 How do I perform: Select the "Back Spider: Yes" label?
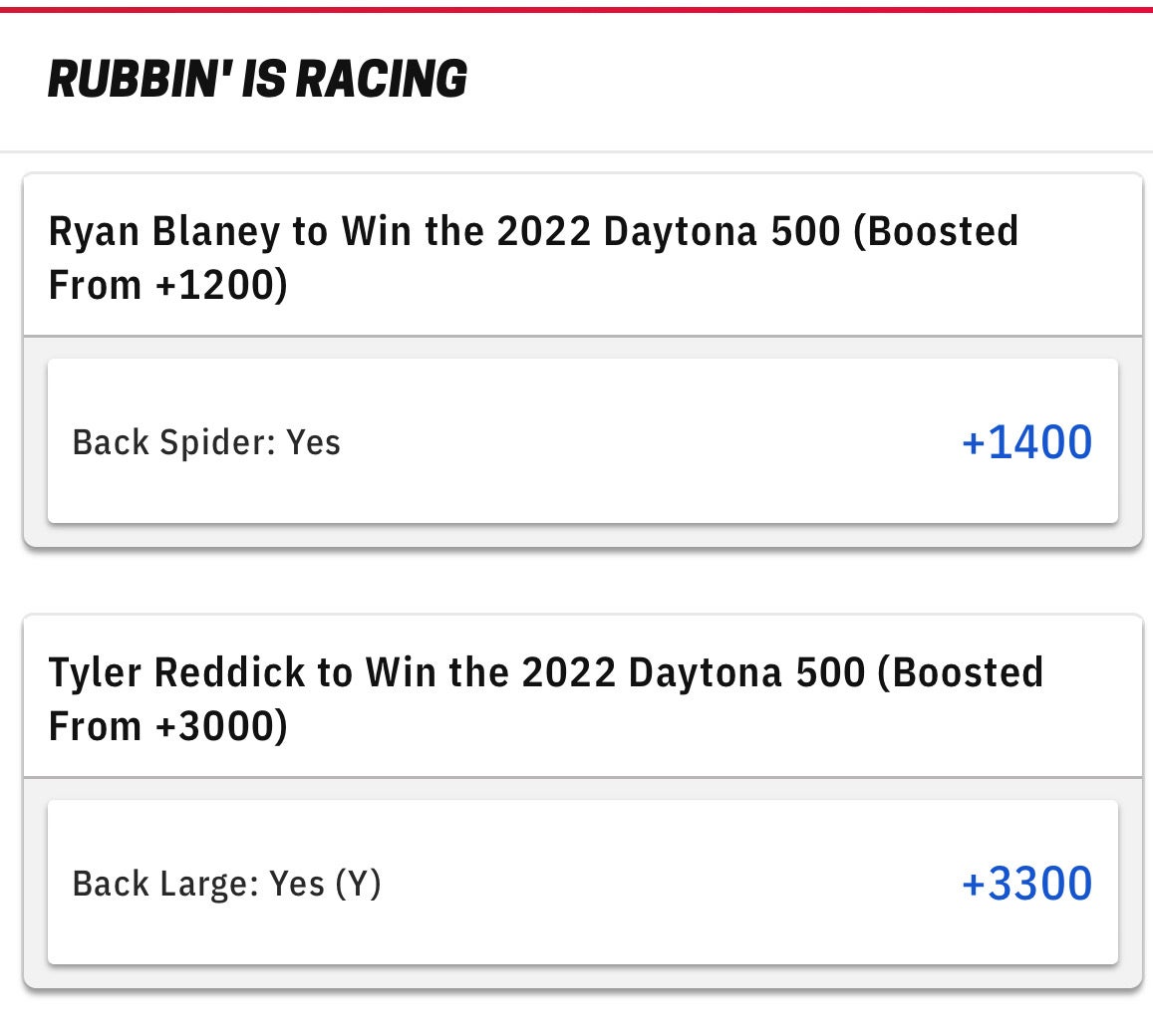coord(206,442)
